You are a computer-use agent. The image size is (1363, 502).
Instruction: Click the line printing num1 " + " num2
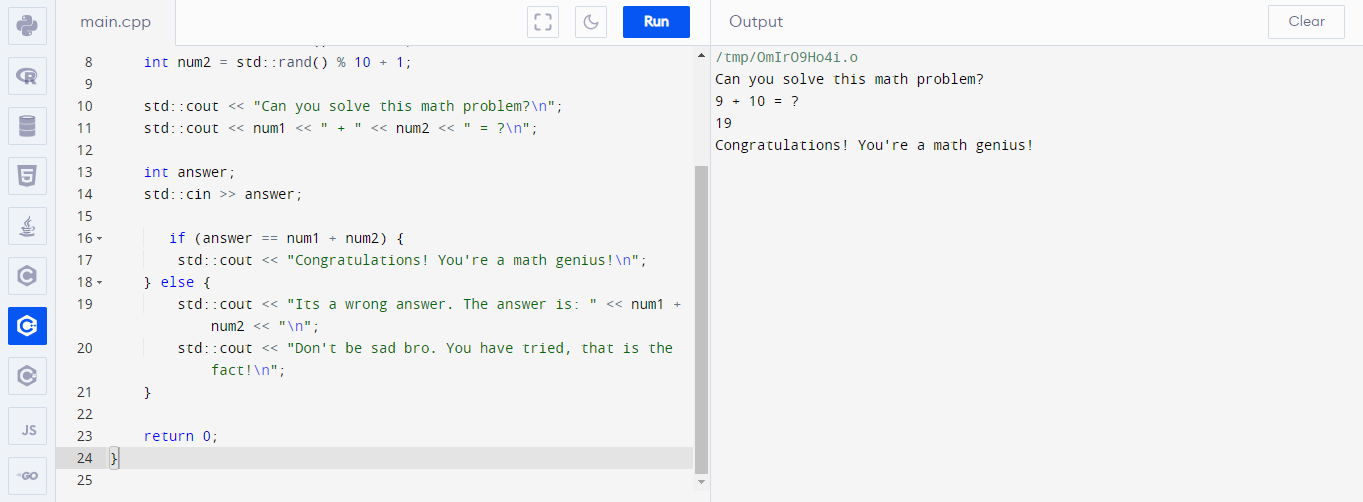pos(341,128)
